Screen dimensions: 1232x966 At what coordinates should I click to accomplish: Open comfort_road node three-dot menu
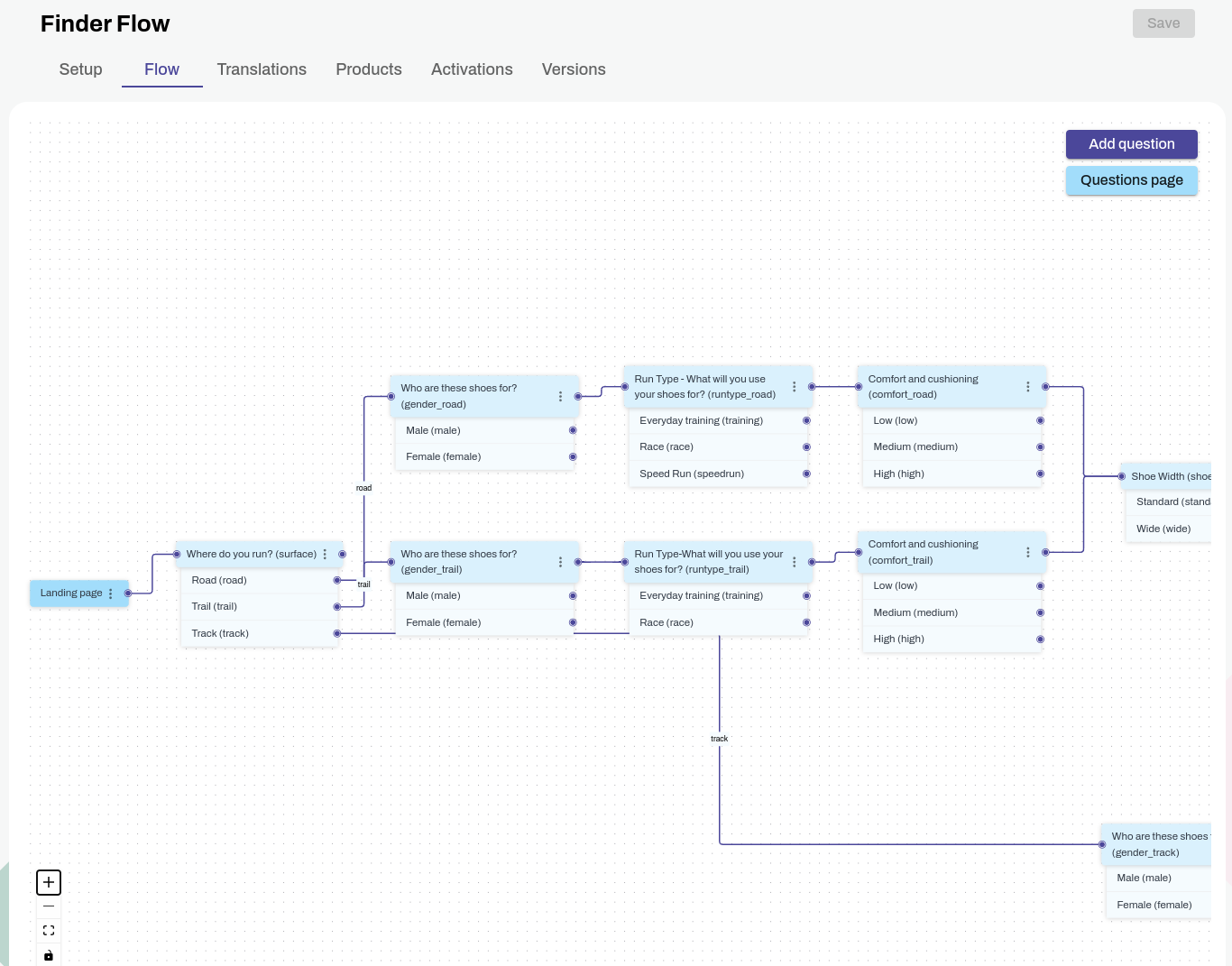coord(1027,387)
